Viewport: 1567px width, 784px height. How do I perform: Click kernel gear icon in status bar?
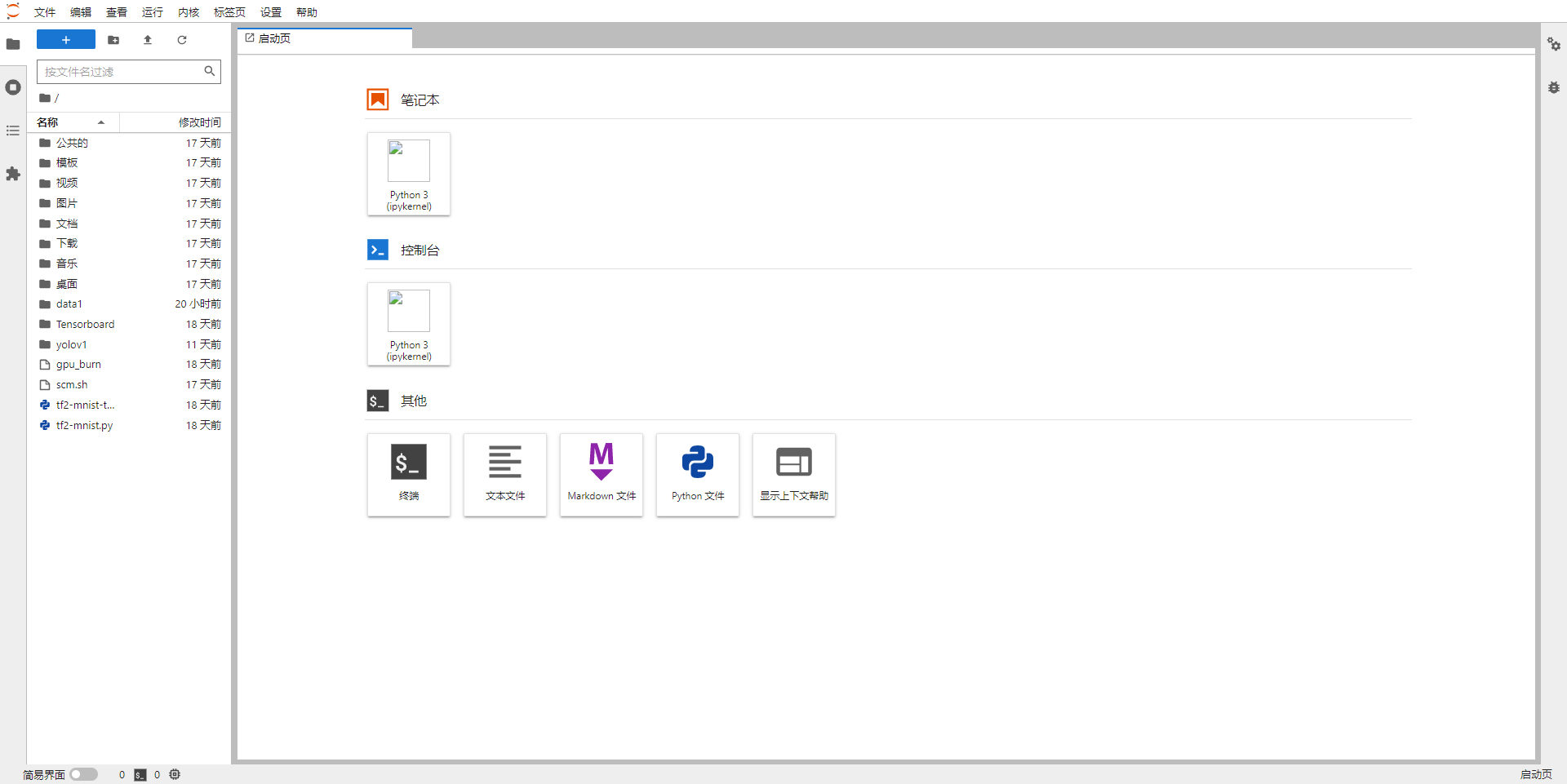[x=175, y=775]
